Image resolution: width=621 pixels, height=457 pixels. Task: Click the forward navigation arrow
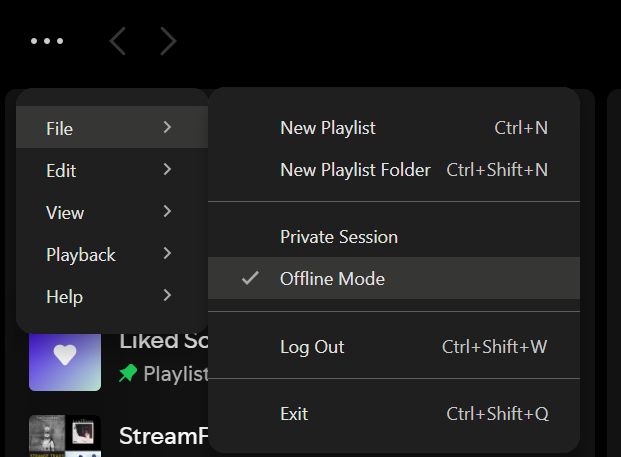pos(168,41)
